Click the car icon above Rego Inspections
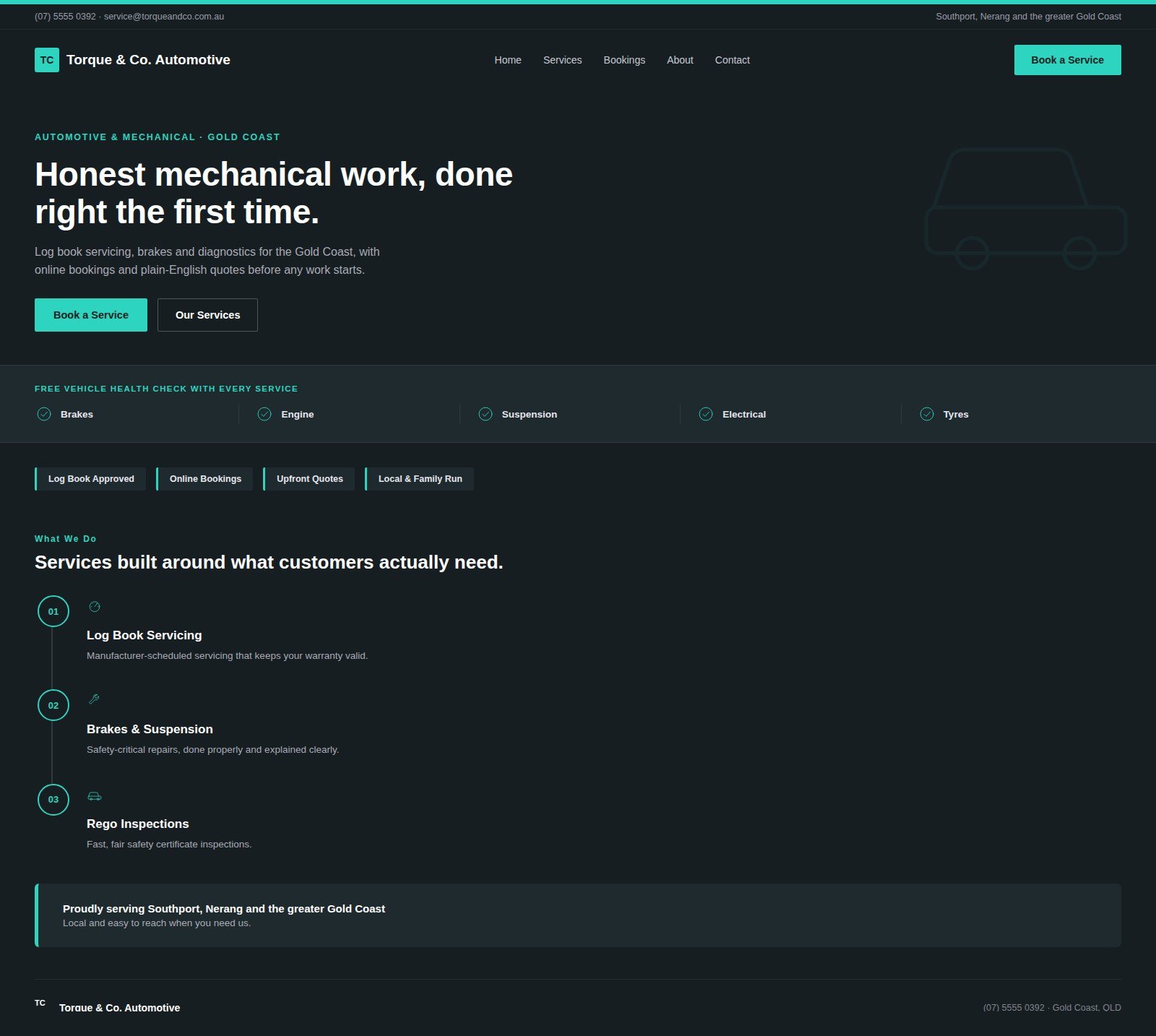 (x=95, y=796)
